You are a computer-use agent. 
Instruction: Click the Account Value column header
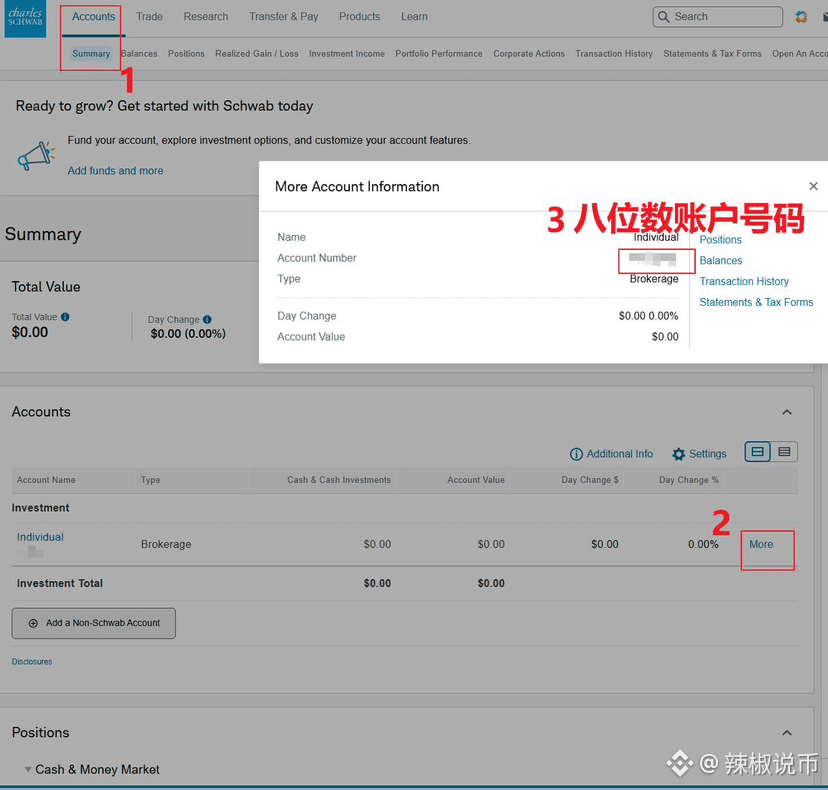coord(476,480)
